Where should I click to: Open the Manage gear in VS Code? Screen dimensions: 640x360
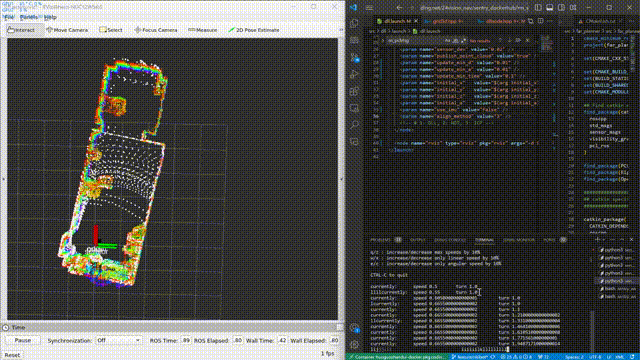coord(354,345)
